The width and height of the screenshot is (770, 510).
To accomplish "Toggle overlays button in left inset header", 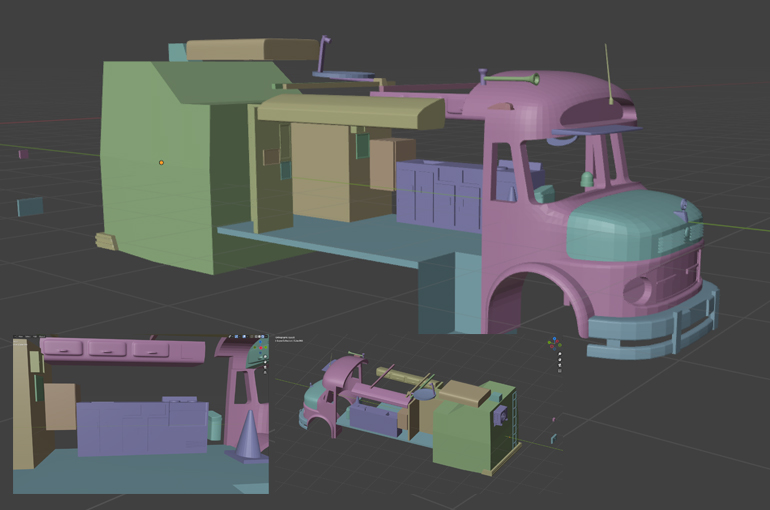I will point(244,336).
